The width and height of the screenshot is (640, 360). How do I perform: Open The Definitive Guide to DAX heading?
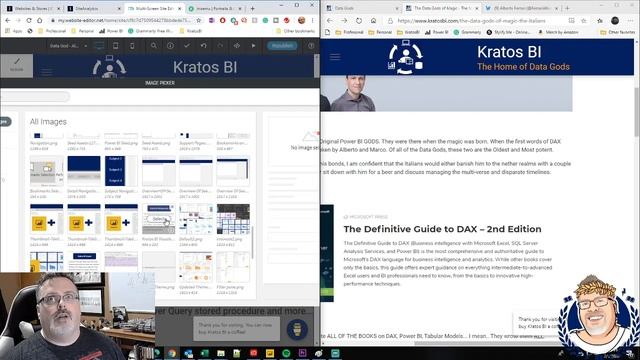coord(442,229)
